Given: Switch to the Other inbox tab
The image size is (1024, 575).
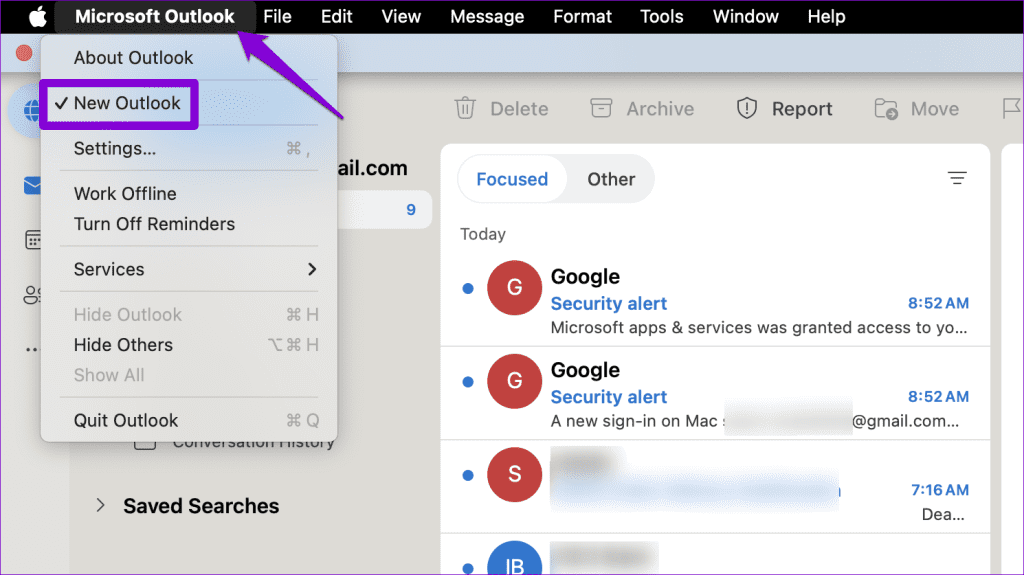Looking at the screenshot, I should click(611, 180).
